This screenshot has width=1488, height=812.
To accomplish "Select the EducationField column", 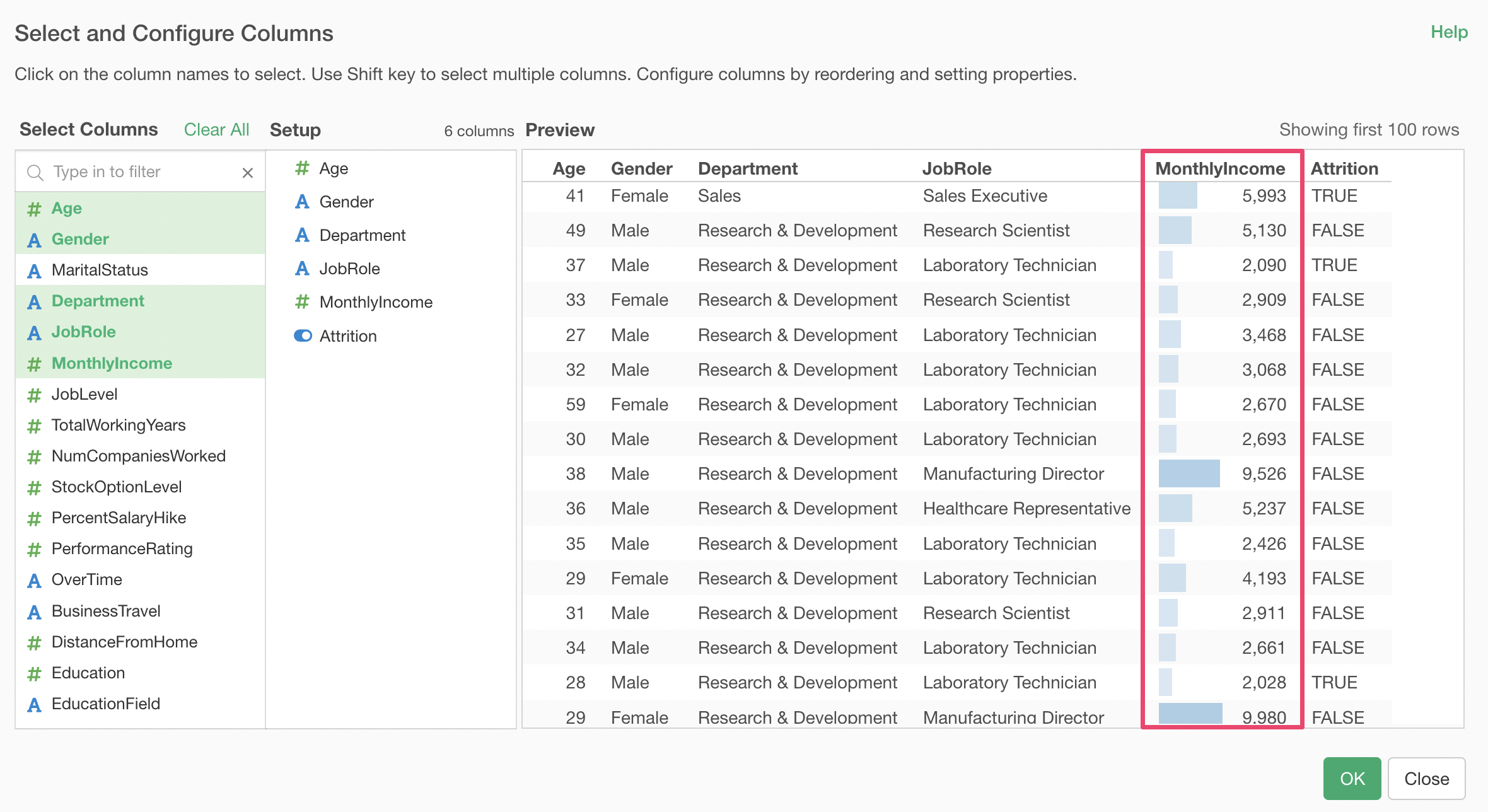I will 106,704.
